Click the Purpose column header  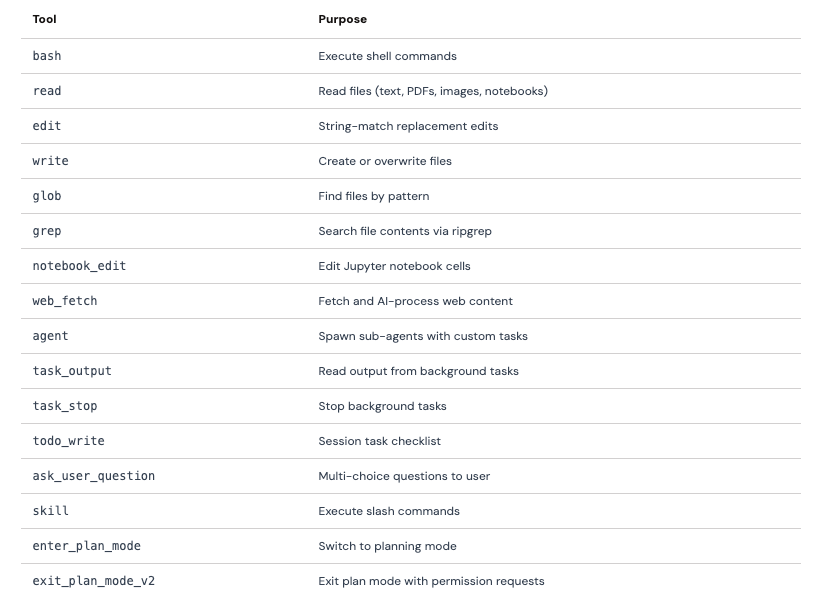[x=342, y=19]
